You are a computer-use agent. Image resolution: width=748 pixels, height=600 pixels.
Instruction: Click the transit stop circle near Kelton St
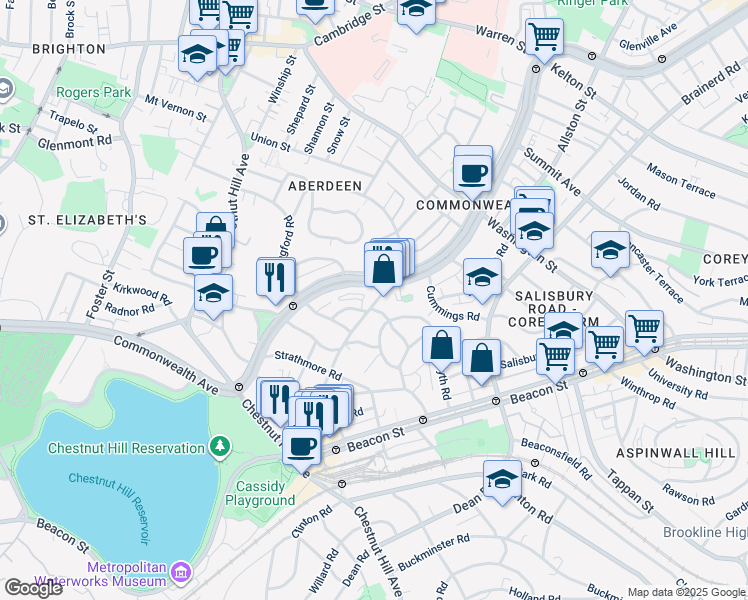[536, 69]
